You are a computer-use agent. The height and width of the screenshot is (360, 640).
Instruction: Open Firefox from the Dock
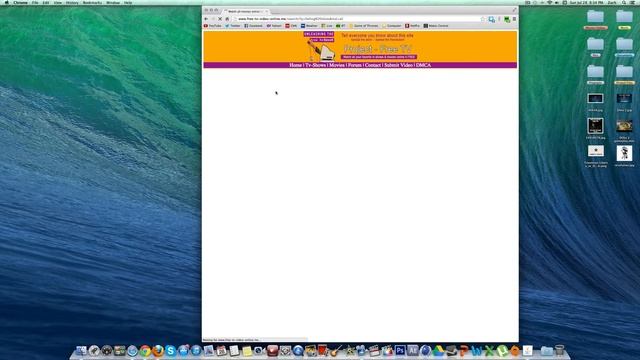click(x=158, y=351)
